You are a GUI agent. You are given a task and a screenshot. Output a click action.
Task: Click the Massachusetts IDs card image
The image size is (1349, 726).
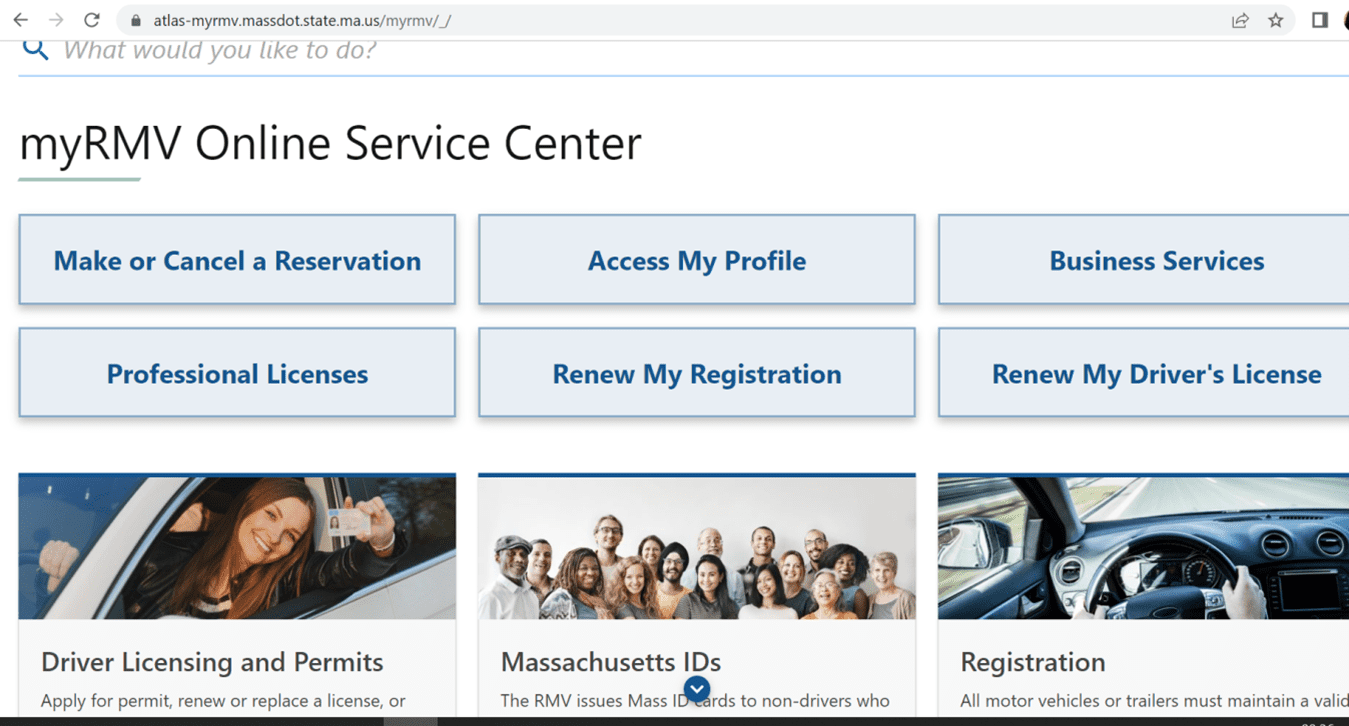click(x=696, y=546)
